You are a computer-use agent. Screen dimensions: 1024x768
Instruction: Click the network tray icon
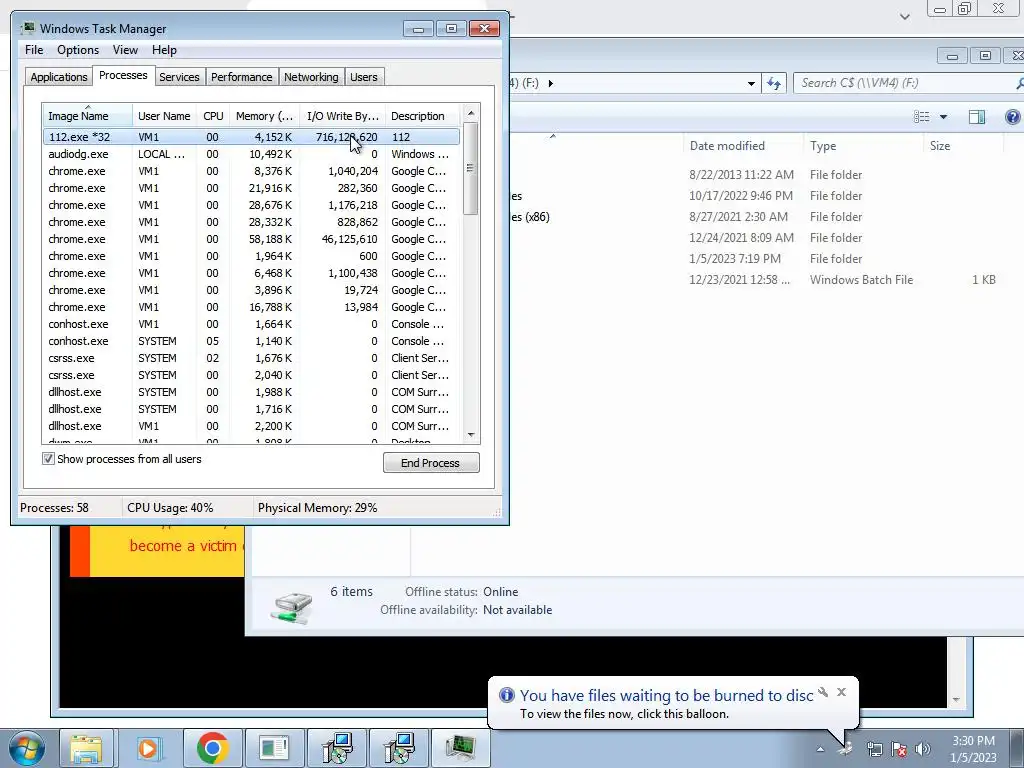coord(874,749)
